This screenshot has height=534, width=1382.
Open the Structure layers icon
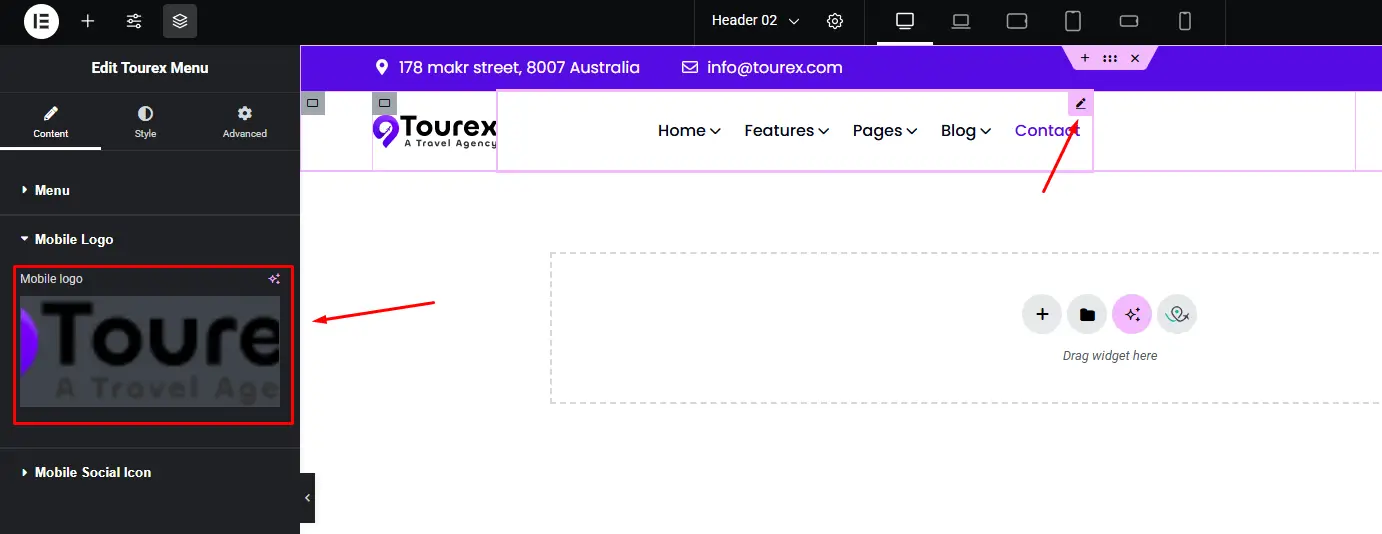point(180,21)
